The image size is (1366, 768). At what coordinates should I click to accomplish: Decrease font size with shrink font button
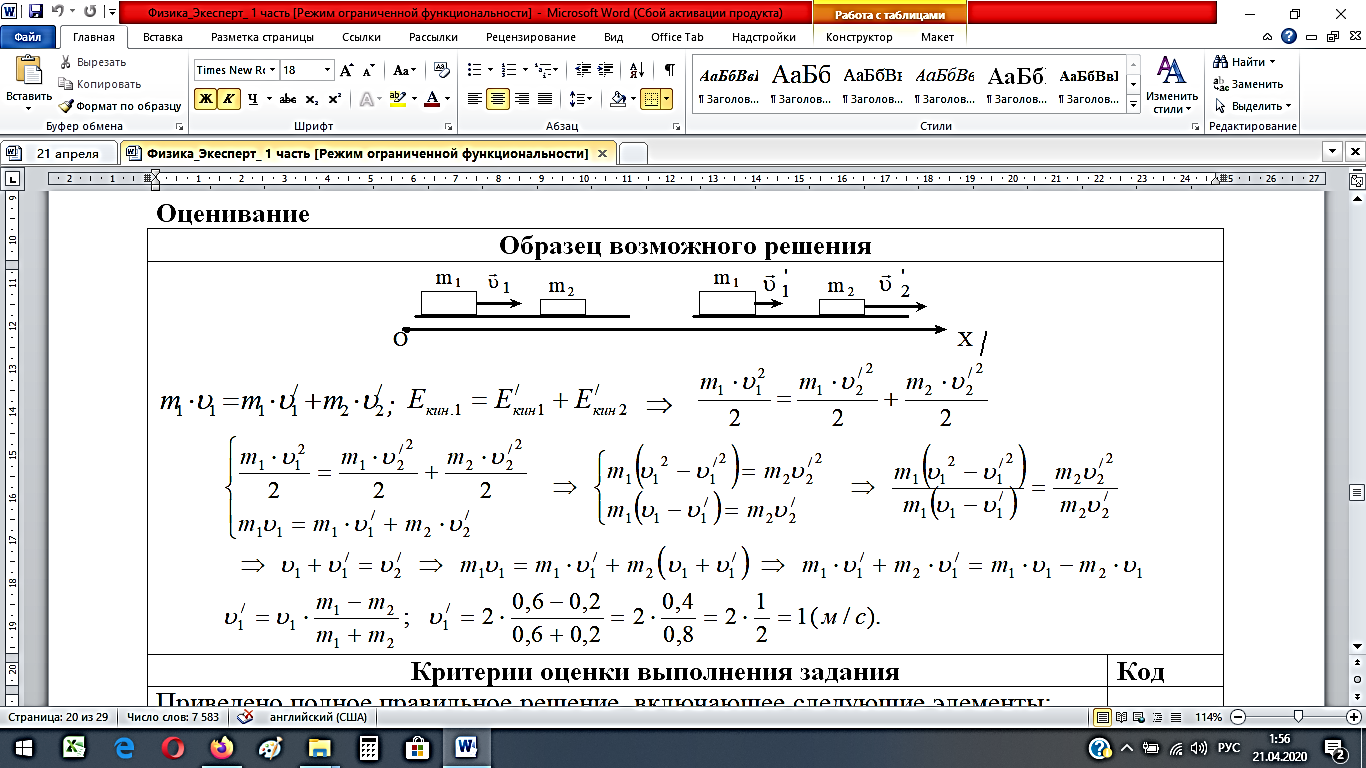(368, 70)
